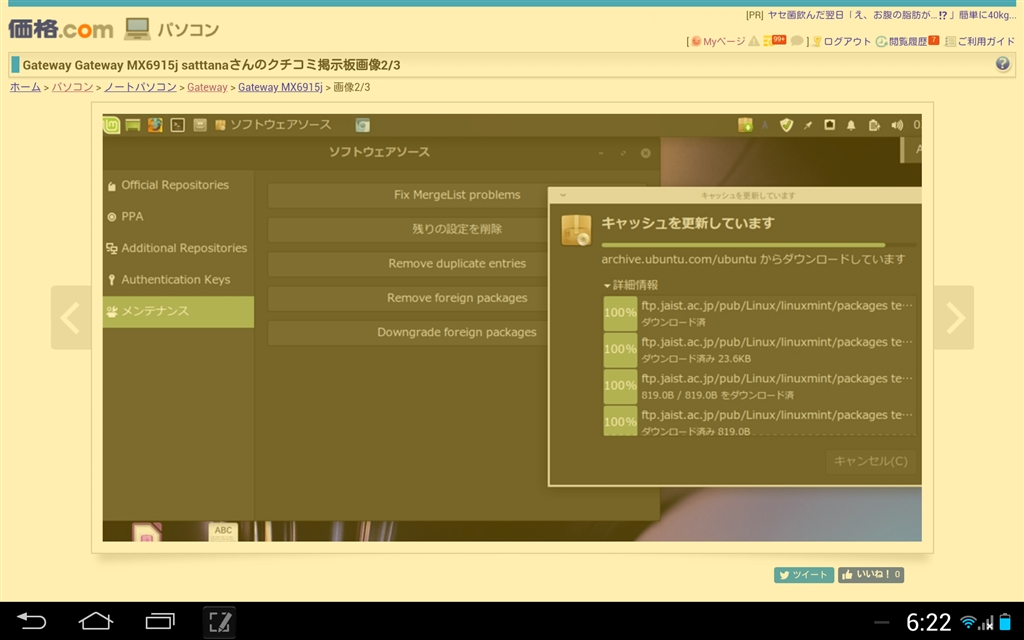Screen dimensions: 1024x640
Task: Select Authentication Keys in pictured sidebar
Action: tap(178, 280)
